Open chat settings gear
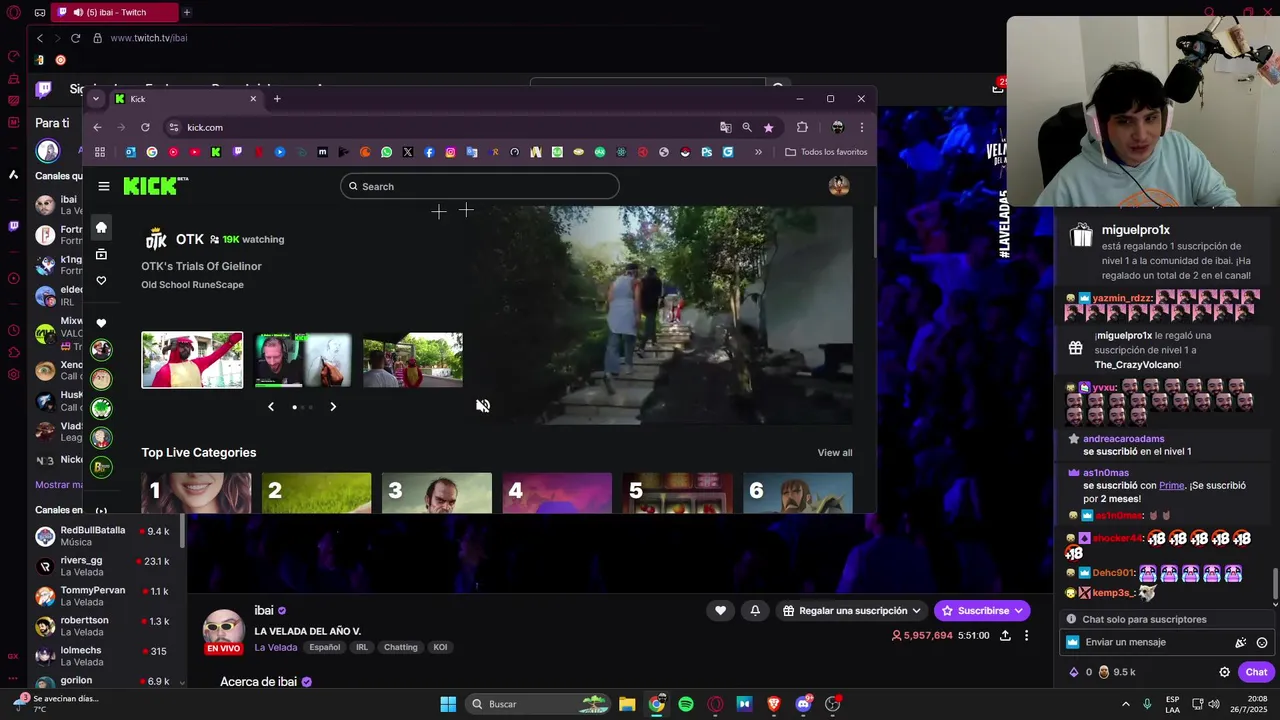 click(x=1224, y=672)
